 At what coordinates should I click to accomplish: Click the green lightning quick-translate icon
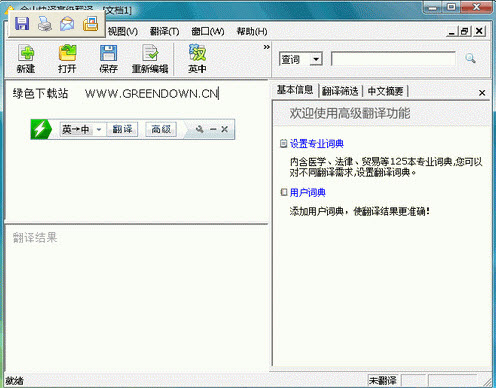(41, 129)
